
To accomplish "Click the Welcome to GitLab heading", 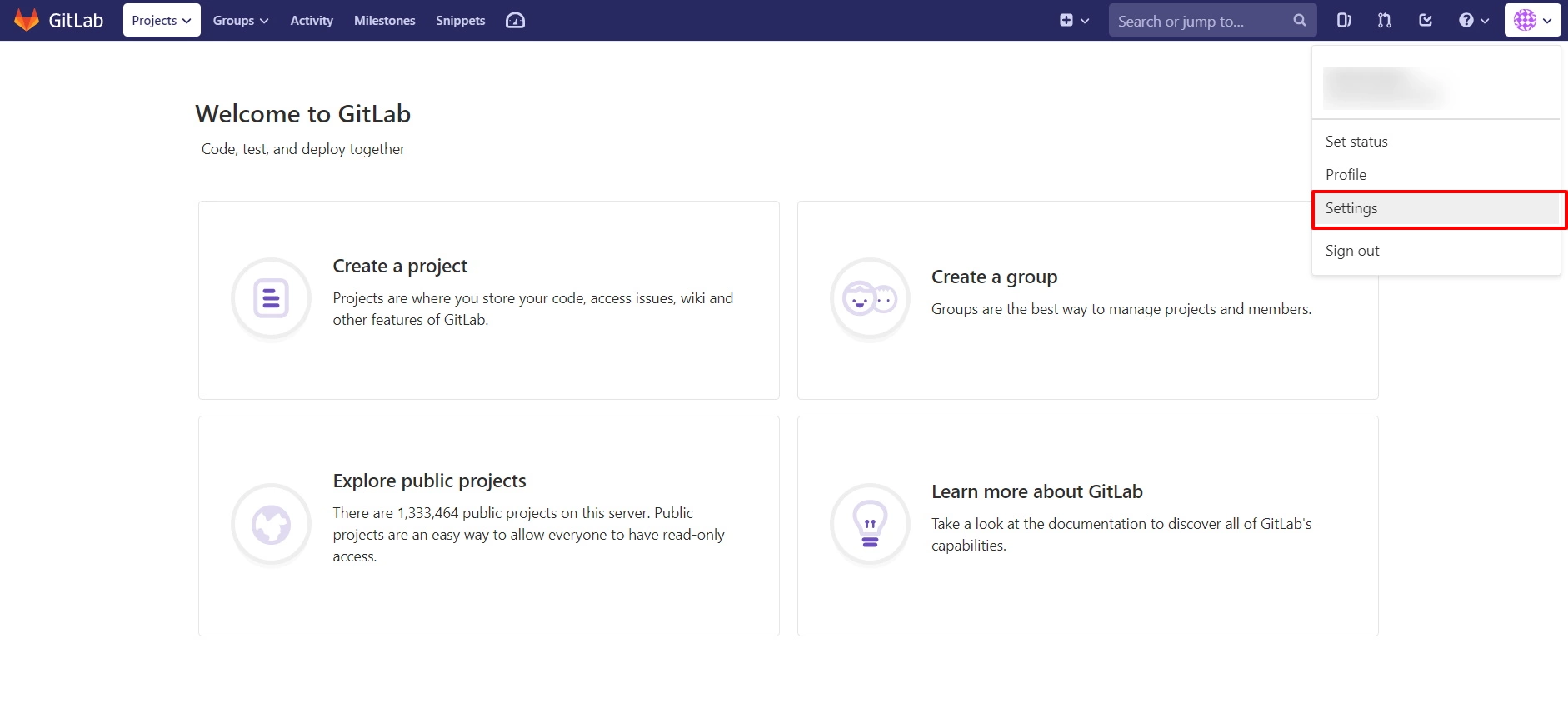I will pyautogui.click(x=303, y=114).
